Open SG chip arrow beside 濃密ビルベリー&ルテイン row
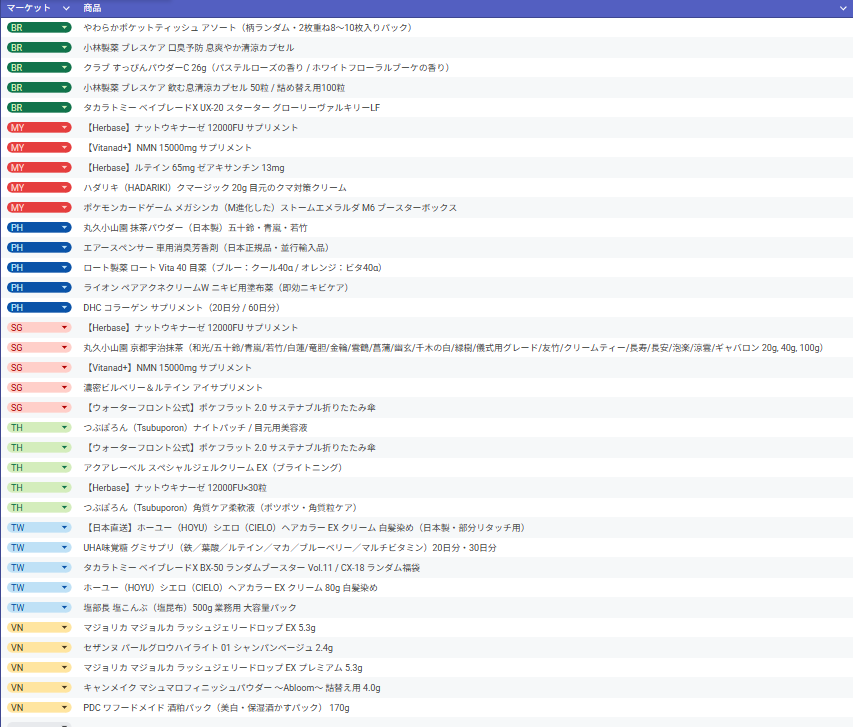The width and height of the screenshot is (853, 727). pyautogui.click(x=64, y=387)
